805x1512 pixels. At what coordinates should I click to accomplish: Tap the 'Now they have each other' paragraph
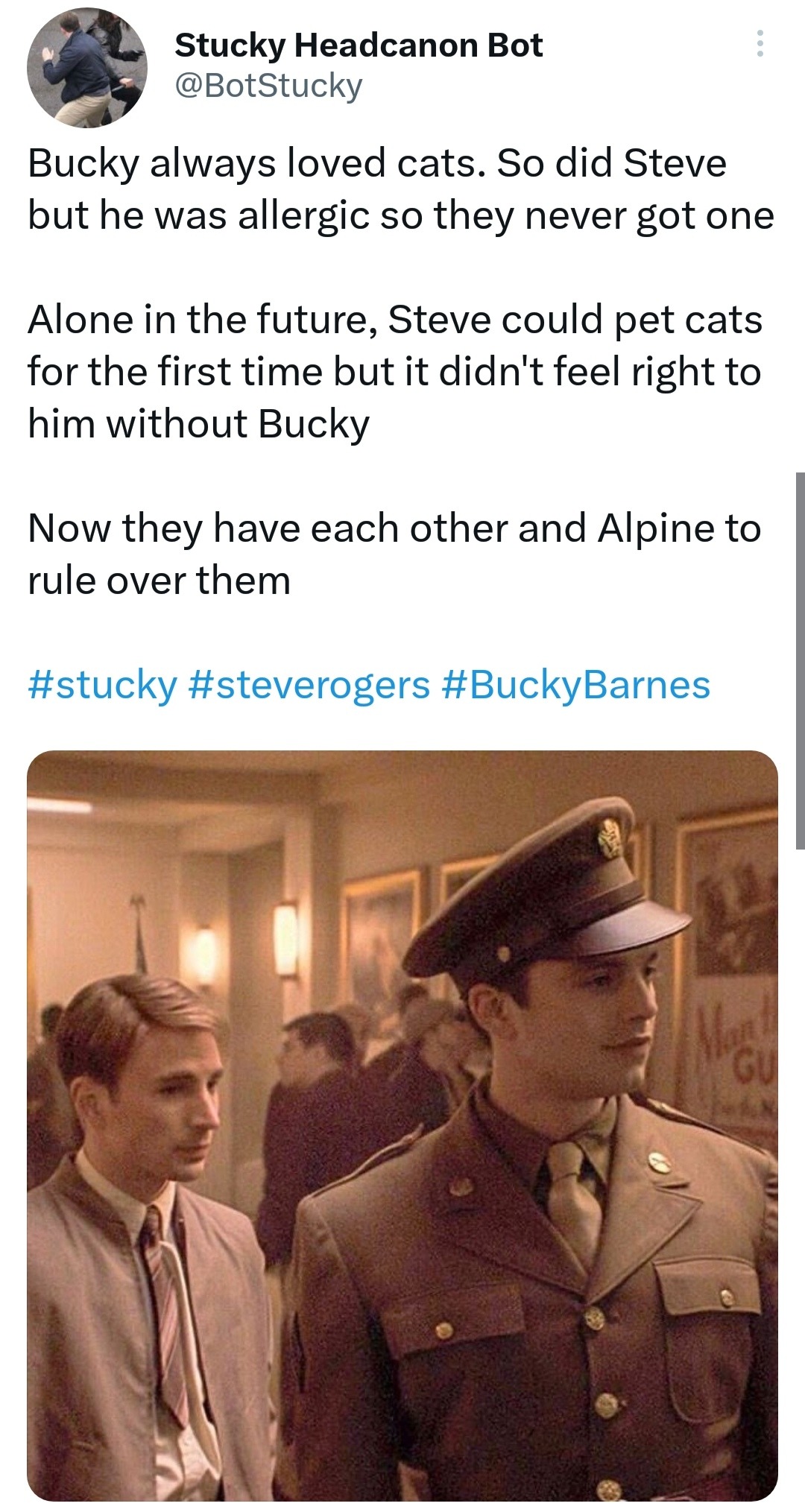click(x=394, y=554)
